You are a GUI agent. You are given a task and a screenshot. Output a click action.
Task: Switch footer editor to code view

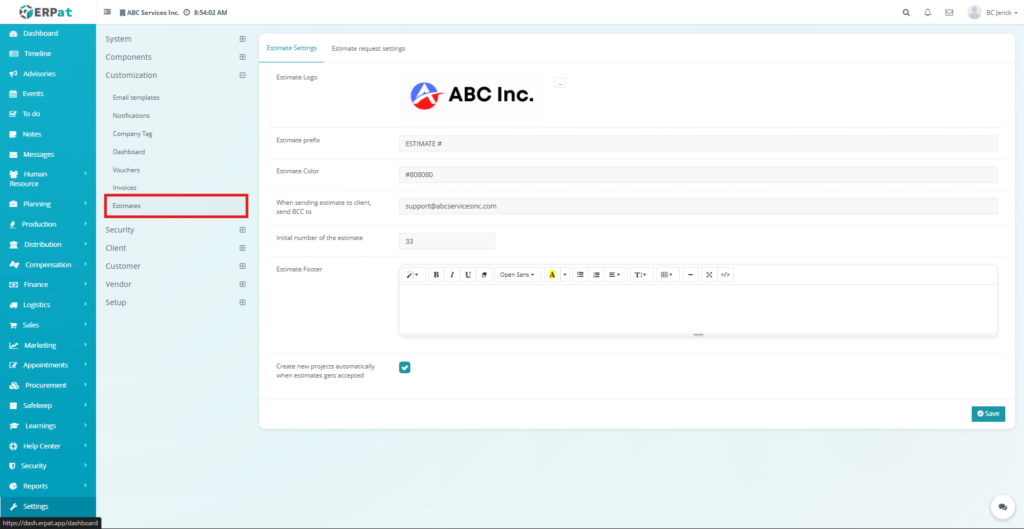point(725,274)
